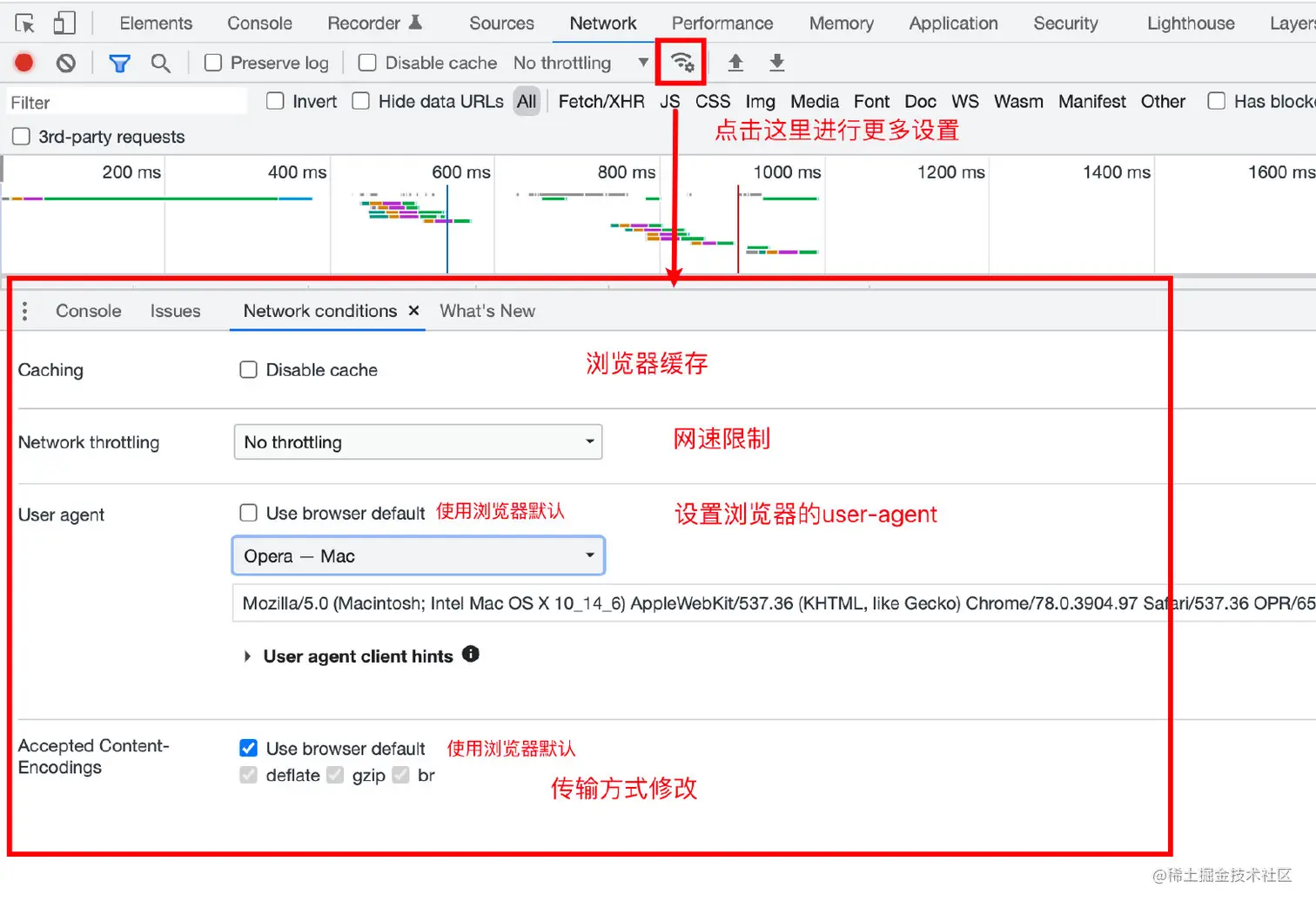1316x908 pixels.
Task: Click the client hints info icon
Action: click(x=471, y=654)
